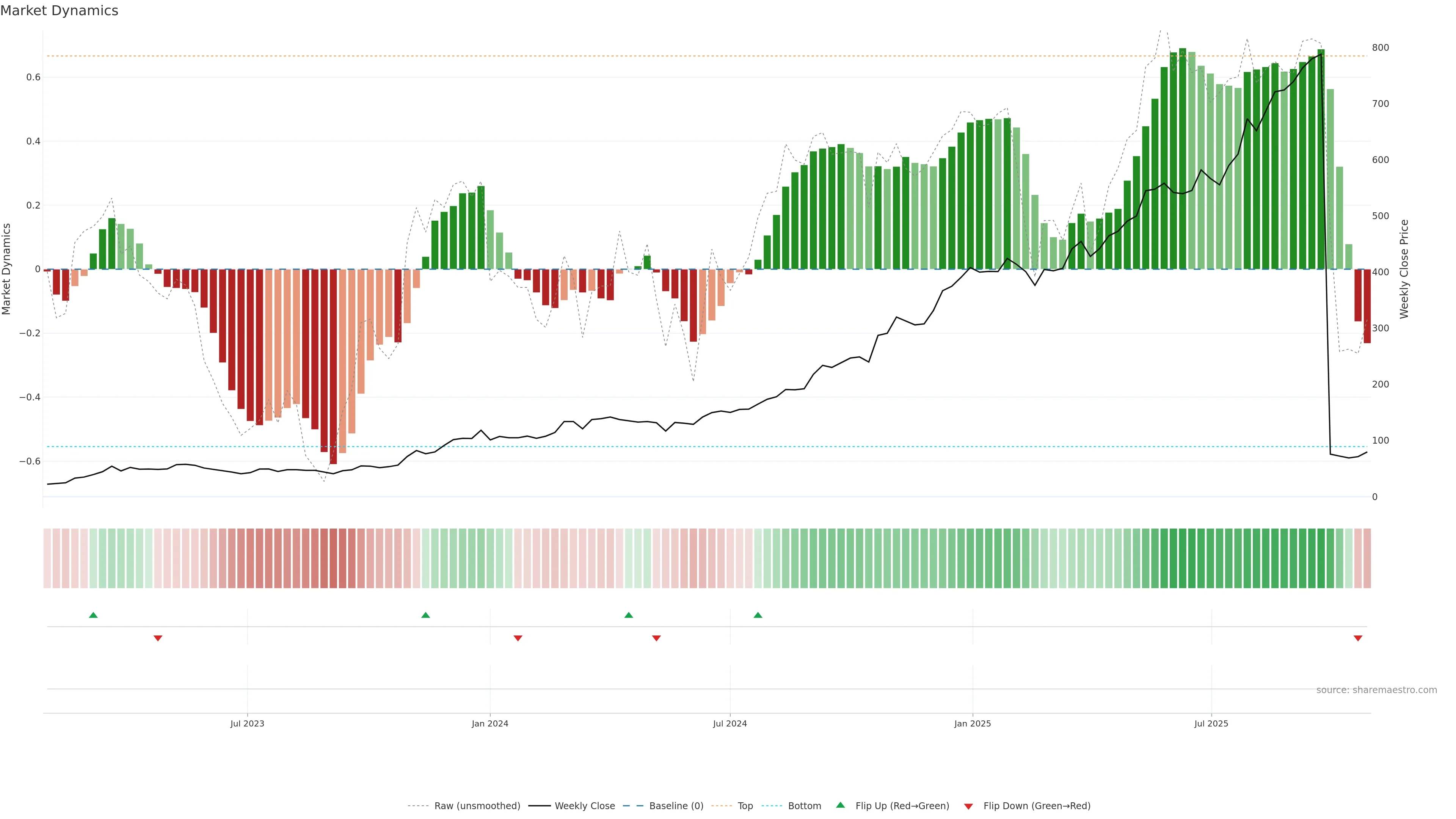Click the green Flip Up legend triangle icon
The image size is (1456, 819).
pyautogui.click(x=841, y=805)
